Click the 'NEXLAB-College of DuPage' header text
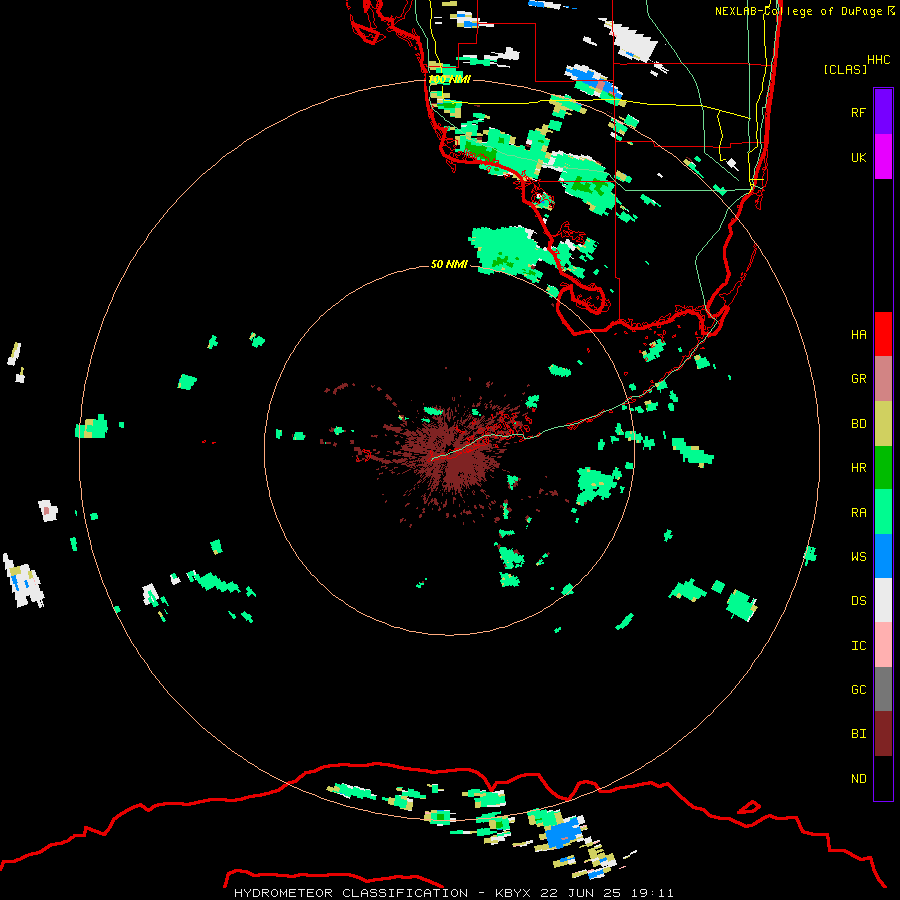The image size is (900, 900). 798,11
